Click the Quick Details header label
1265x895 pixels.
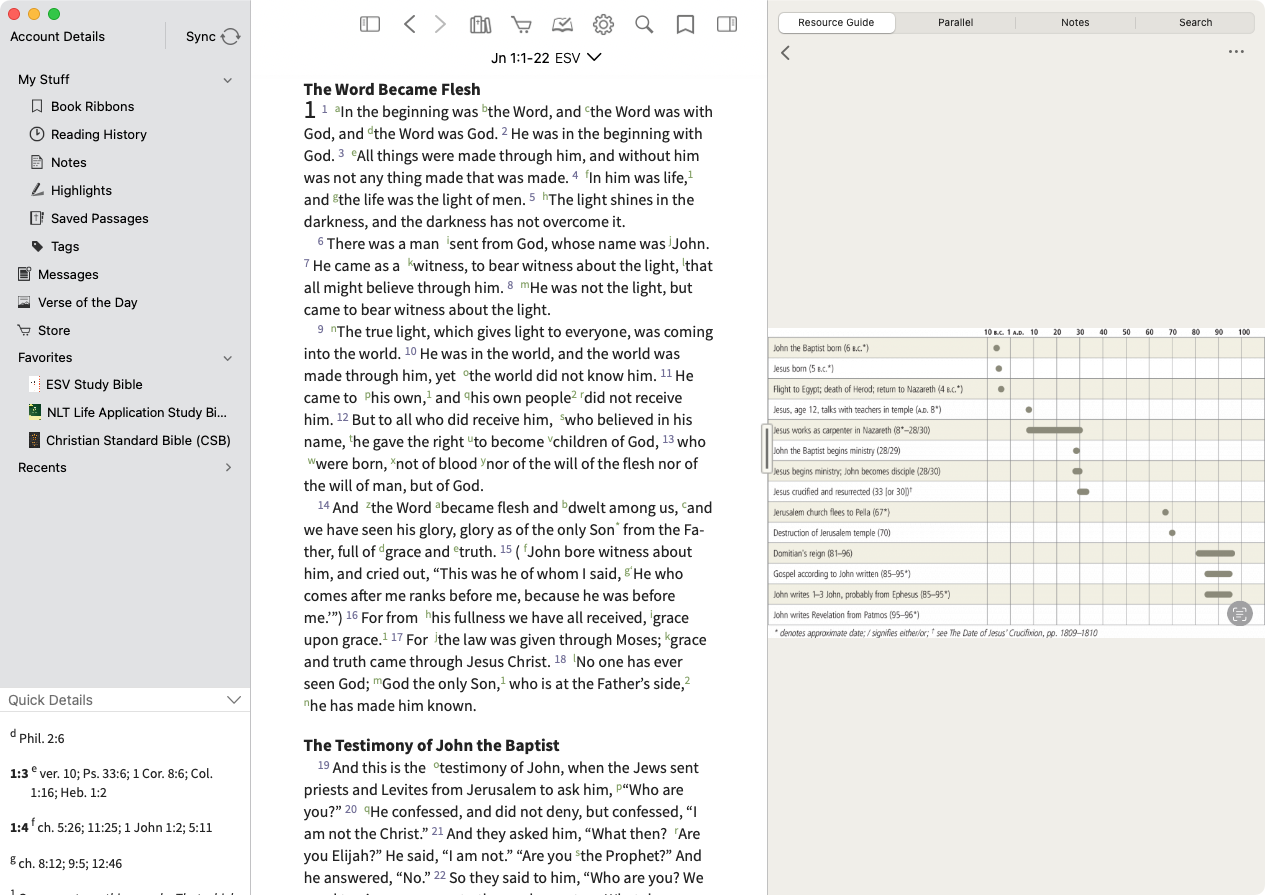click(50, 700)
